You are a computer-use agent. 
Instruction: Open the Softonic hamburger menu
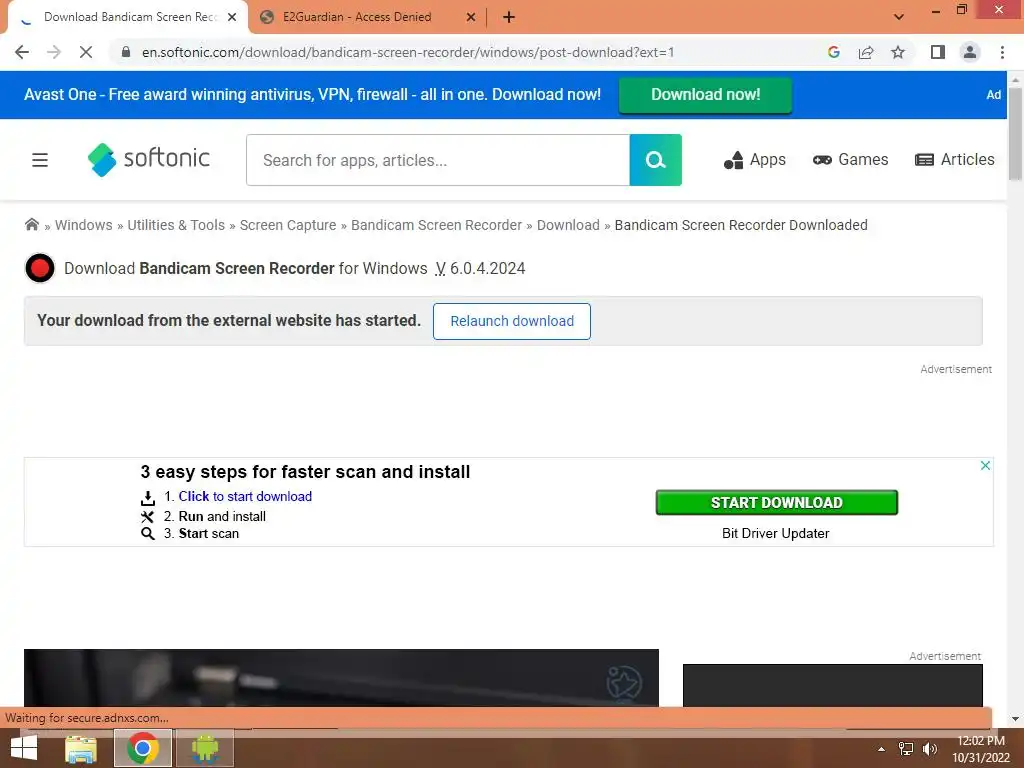pos(40,160)
